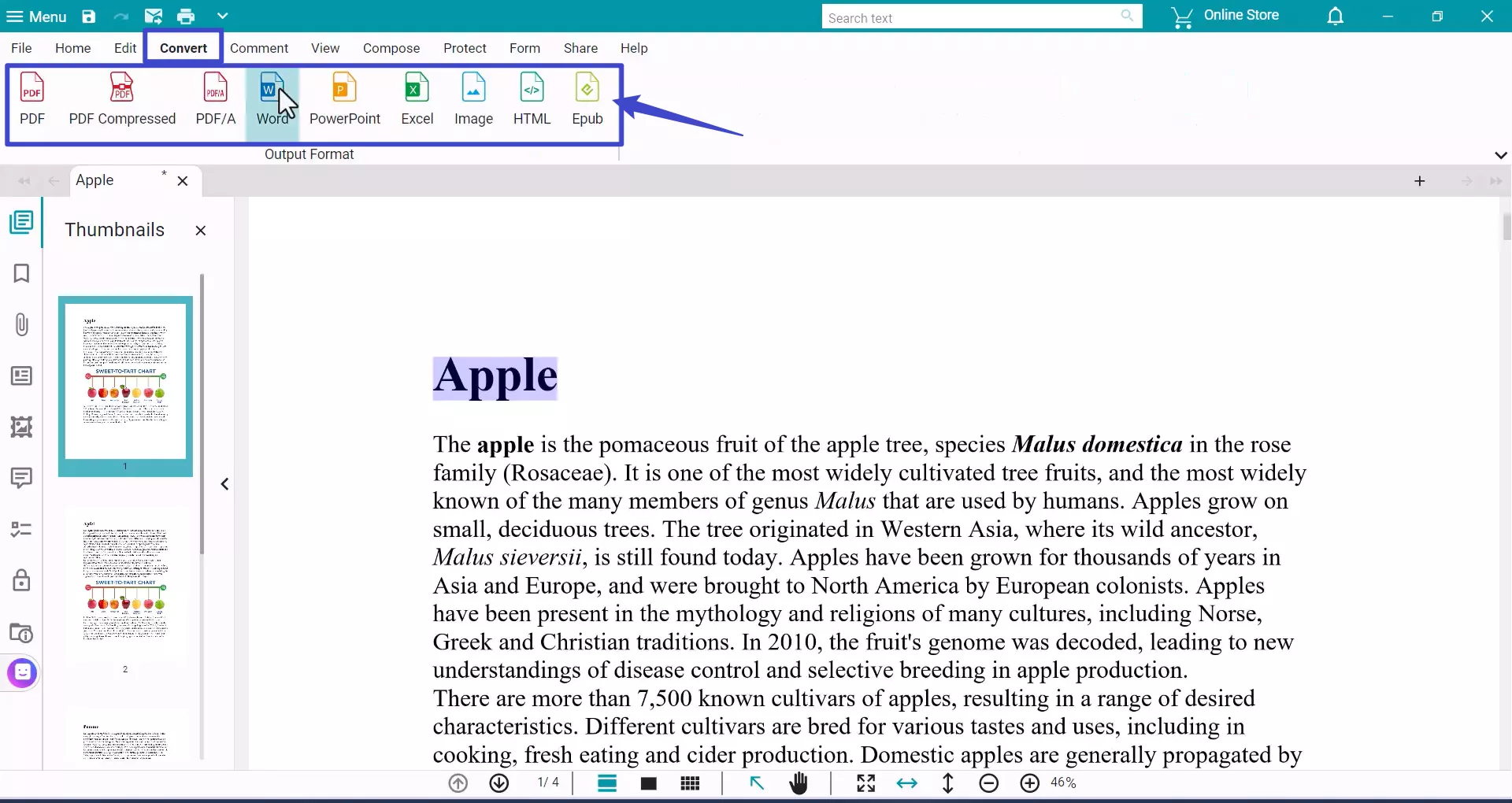Select Word as the output format

click(x=273, y=98)
